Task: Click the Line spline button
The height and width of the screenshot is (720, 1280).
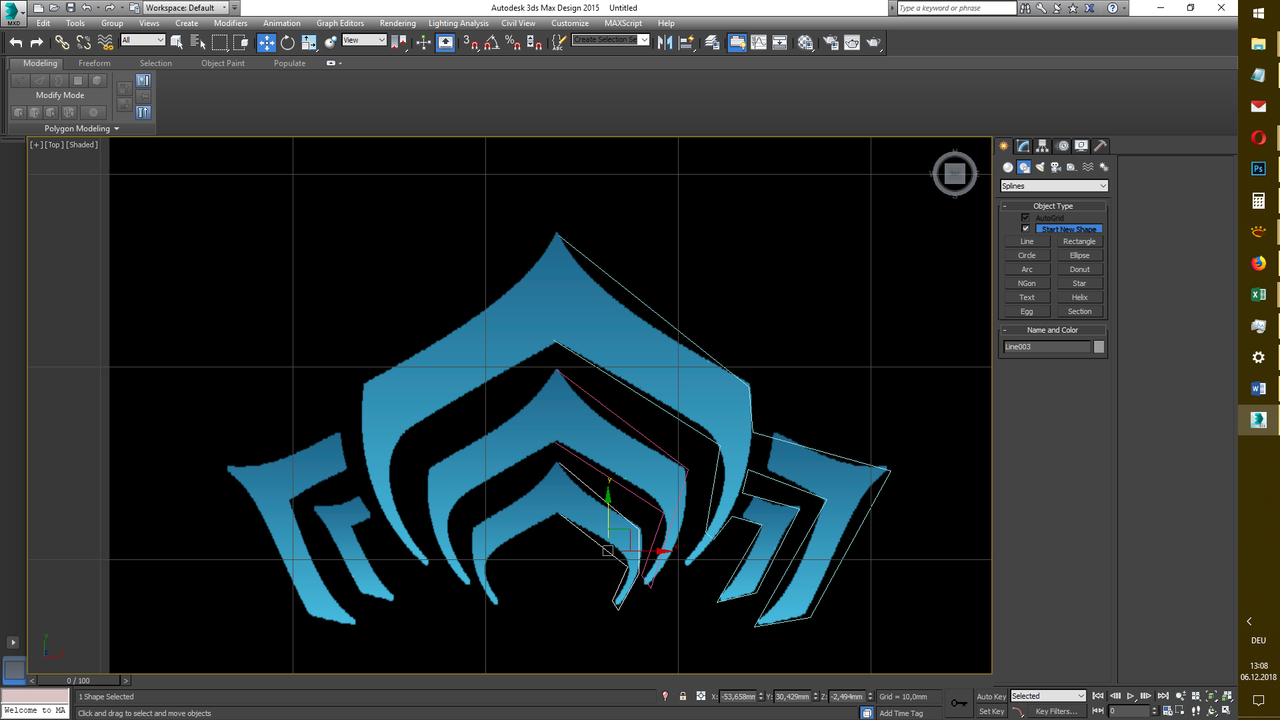Action: click(x=1027, y=242)
